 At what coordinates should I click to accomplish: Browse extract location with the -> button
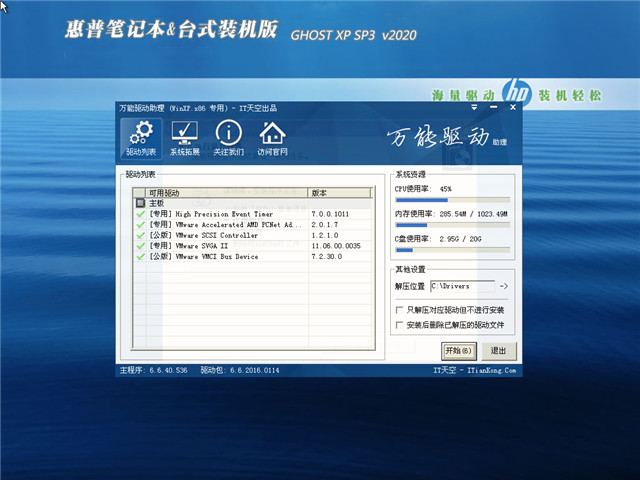504,286
